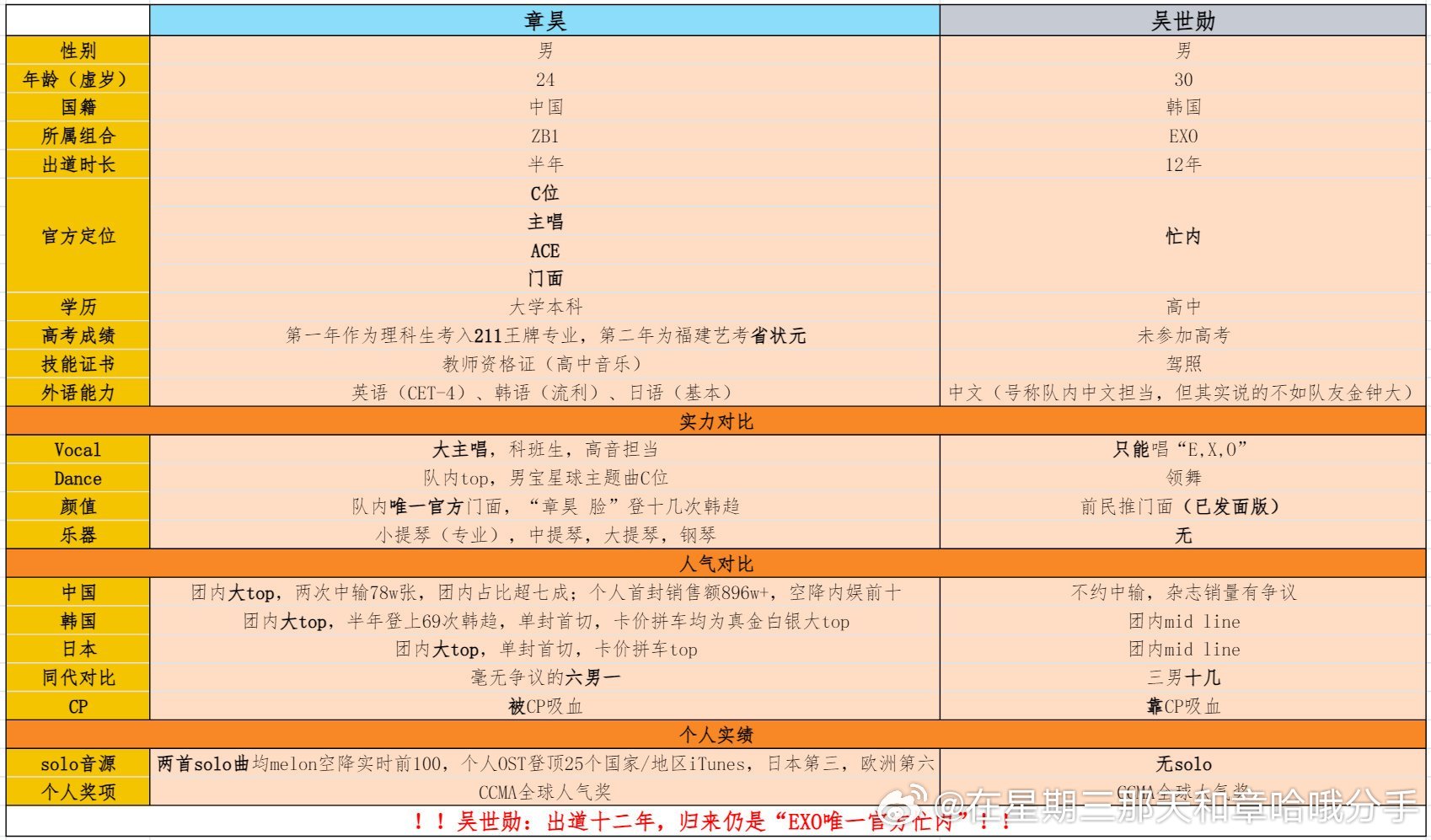Viewport: 1431px width, 840px height.
Task: Click the row label 技能证书
Action: click(78, 364)
